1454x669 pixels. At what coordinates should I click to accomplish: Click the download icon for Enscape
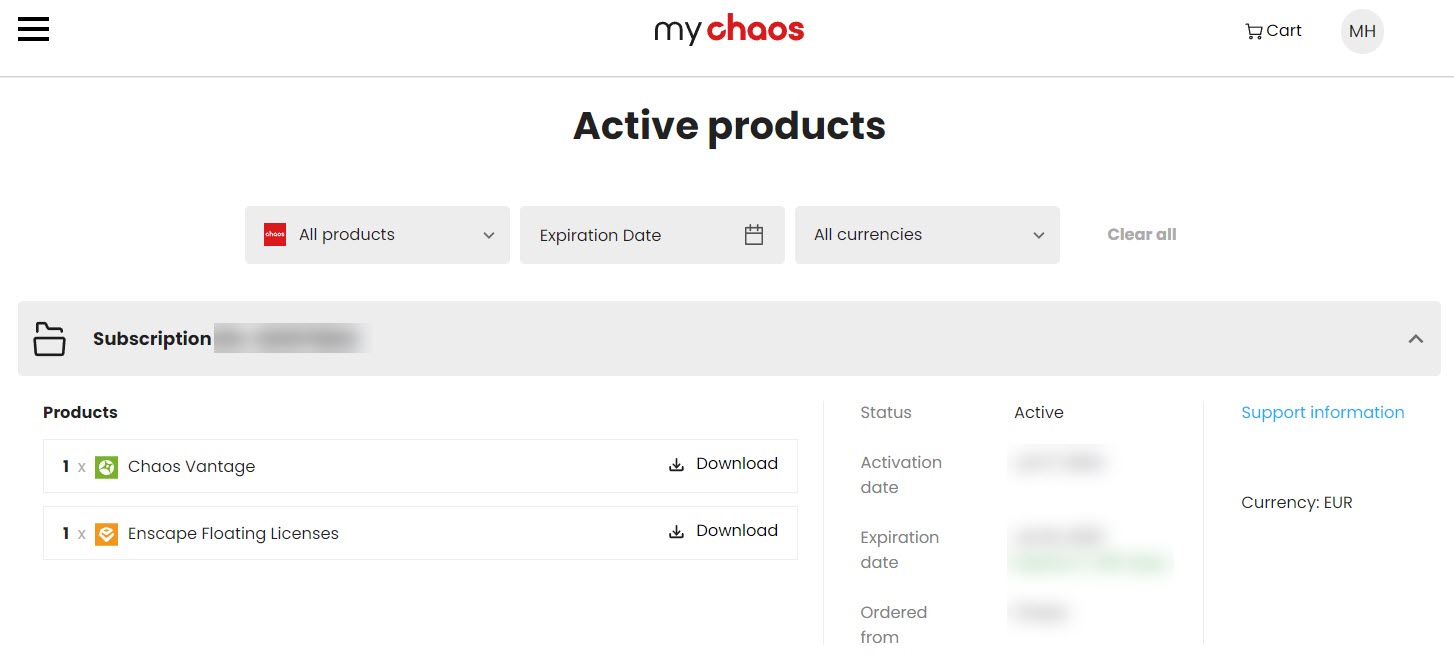[x=676, y=531]
